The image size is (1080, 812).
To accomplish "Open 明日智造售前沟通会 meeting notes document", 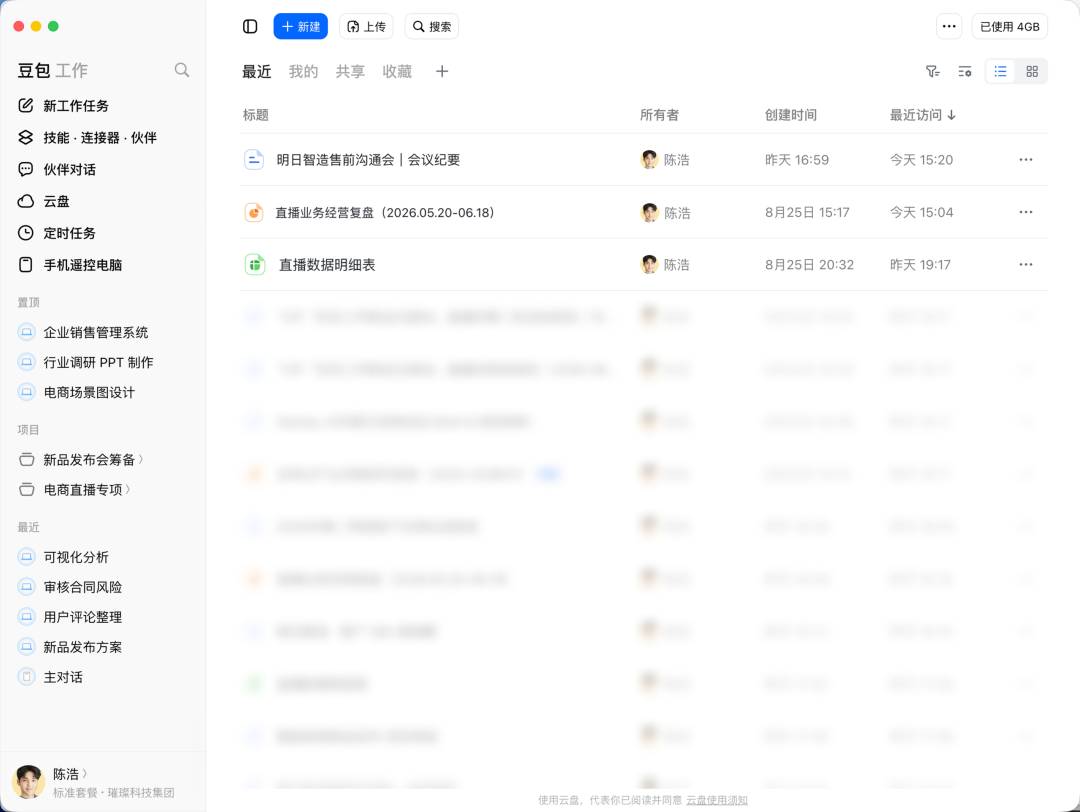I will [x=368, y=160].
